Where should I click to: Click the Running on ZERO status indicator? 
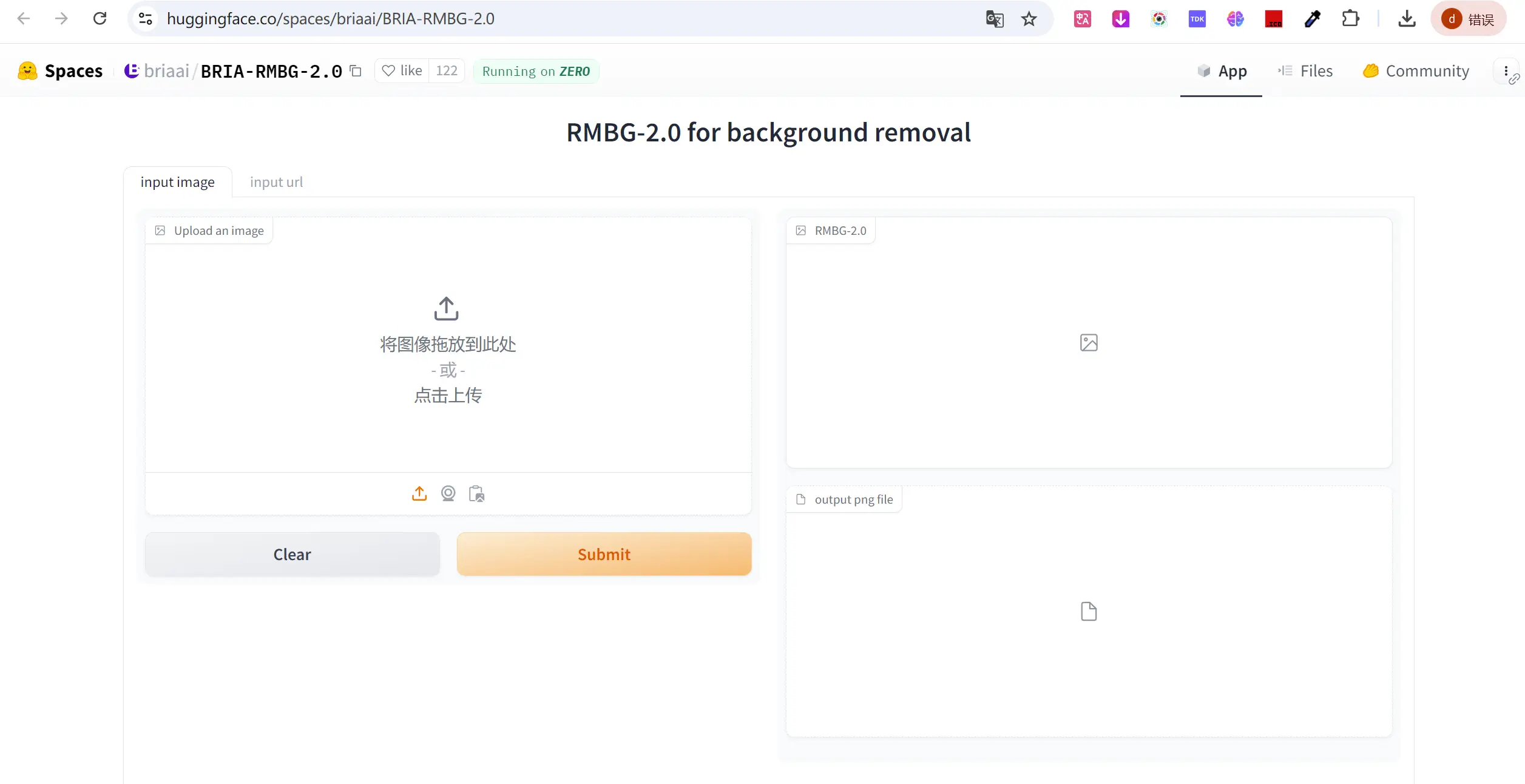pyautogui.click(x=536, y=71)
